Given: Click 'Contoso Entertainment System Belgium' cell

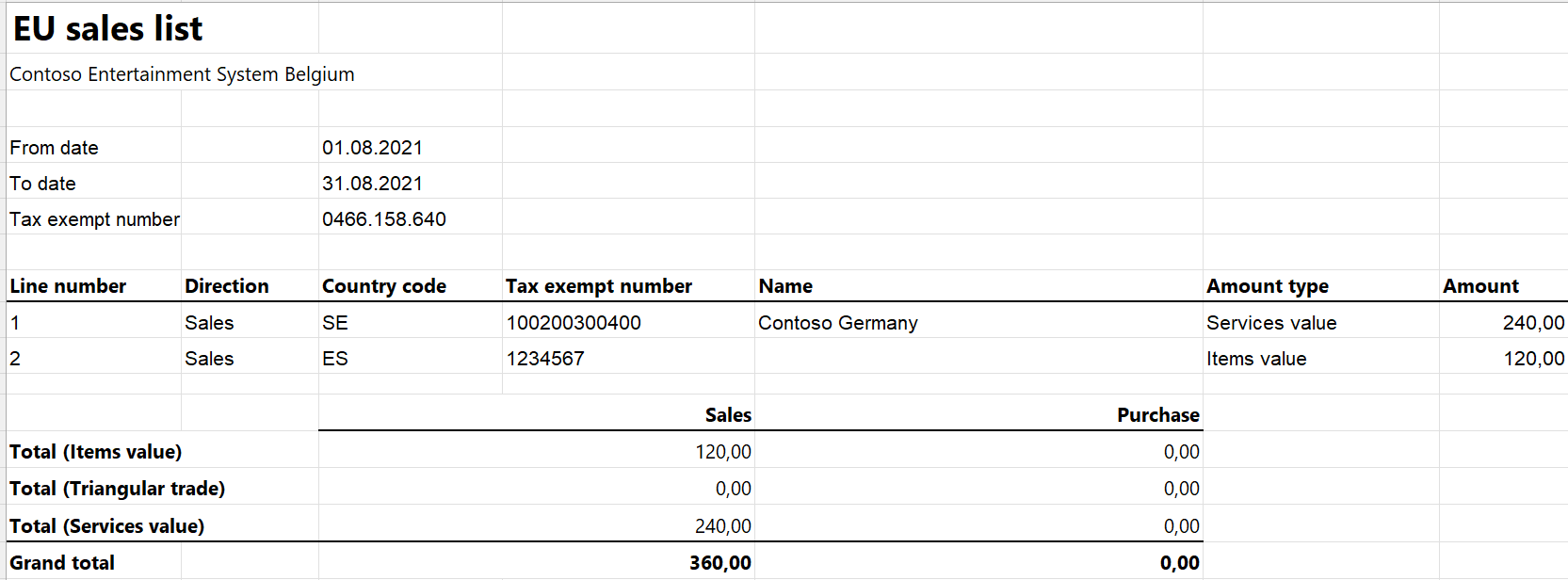Looking at the screenshot, I should pyautogui.click(x=182, y=74).
